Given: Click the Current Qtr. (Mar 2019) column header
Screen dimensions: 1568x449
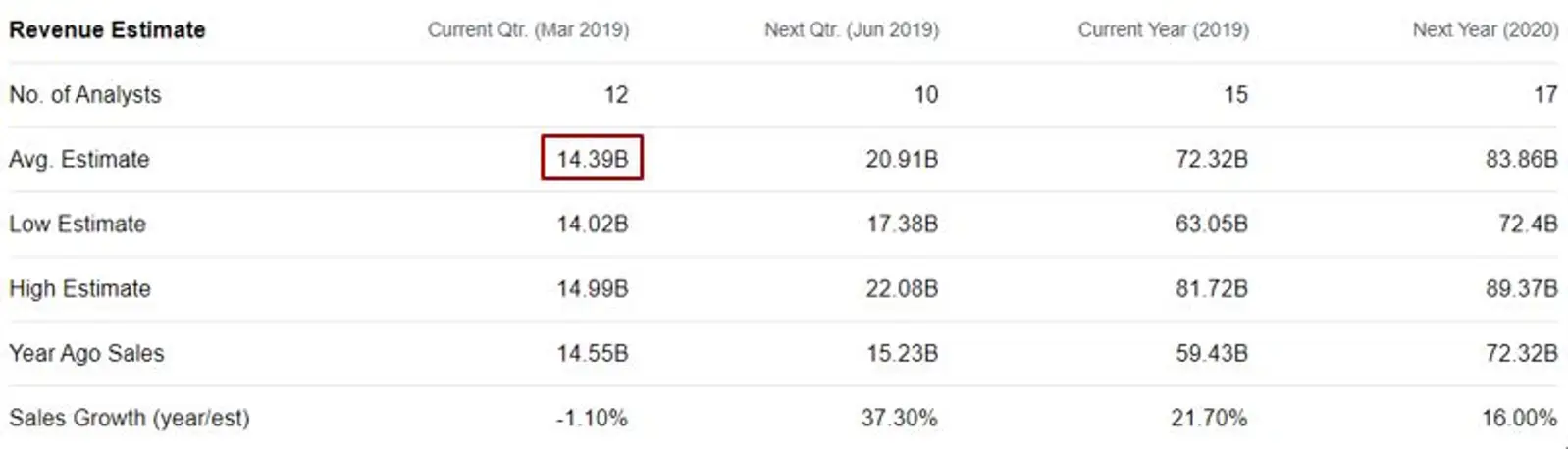Looking at the screenshot, I should coord(528,29).
